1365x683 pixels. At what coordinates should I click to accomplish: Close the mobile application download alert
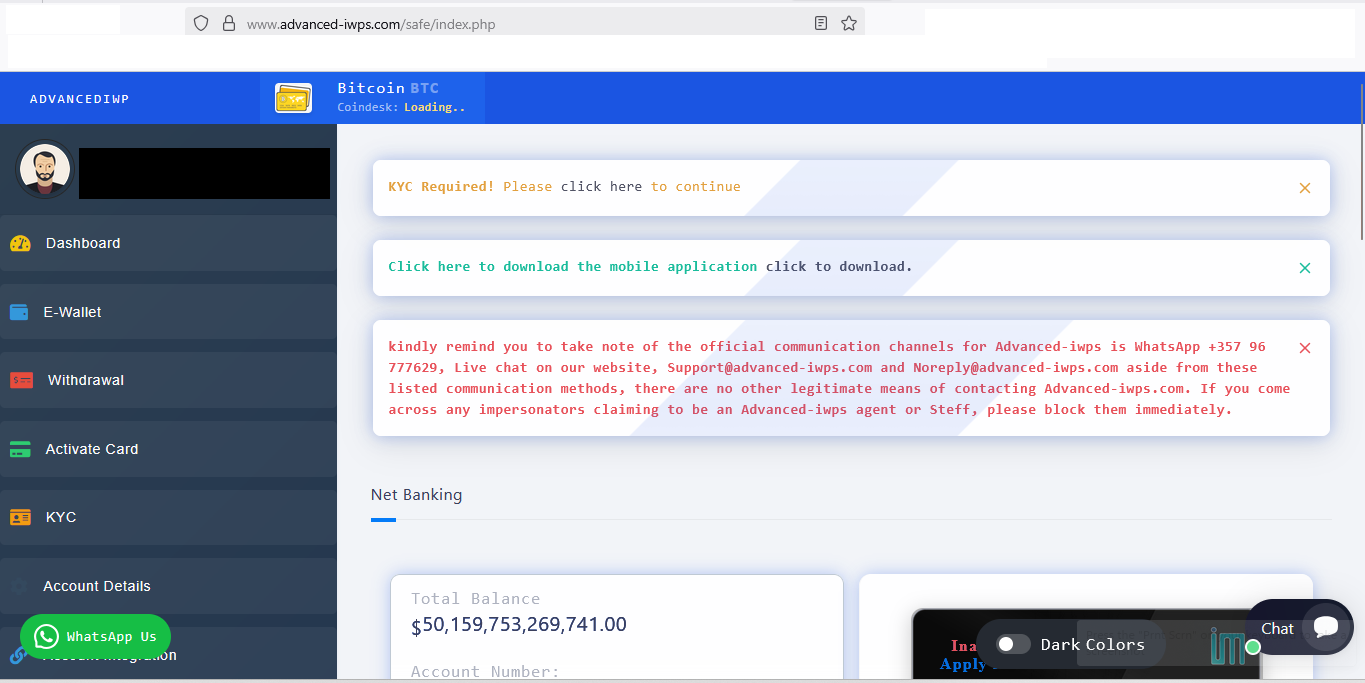click(1304, 268)
